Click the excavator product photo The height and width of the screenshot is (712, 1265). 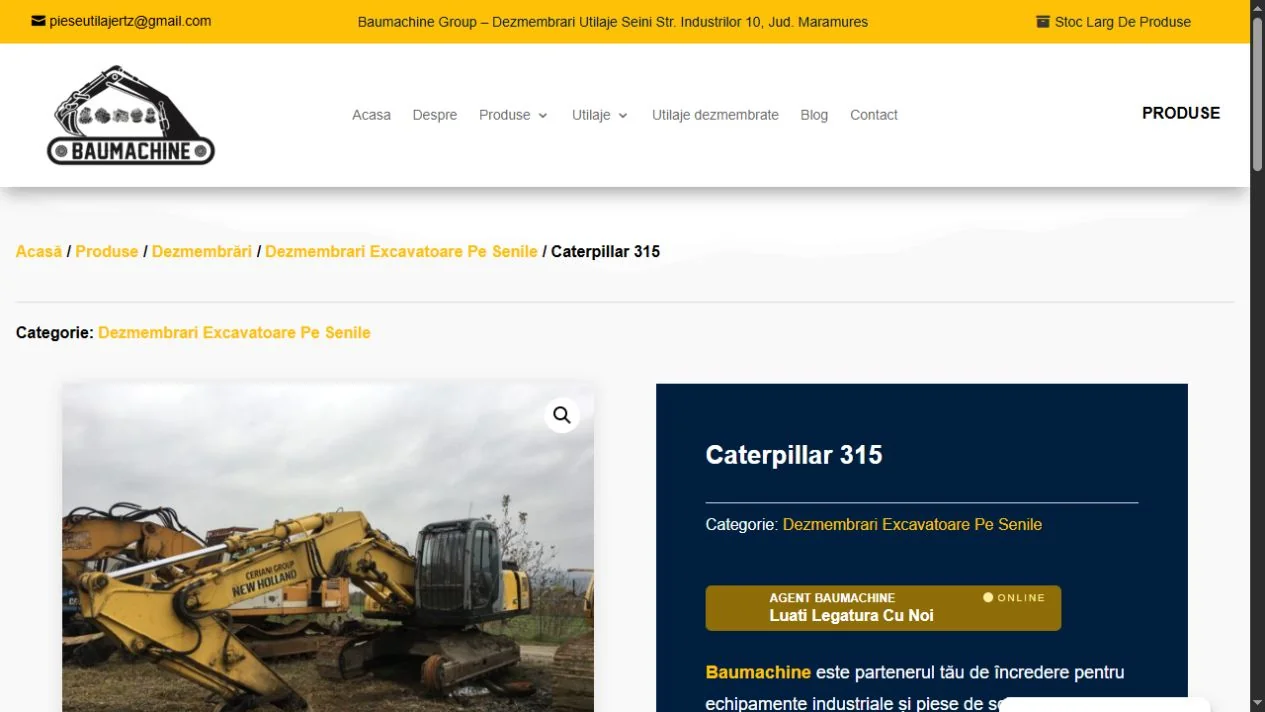[328, 548]
